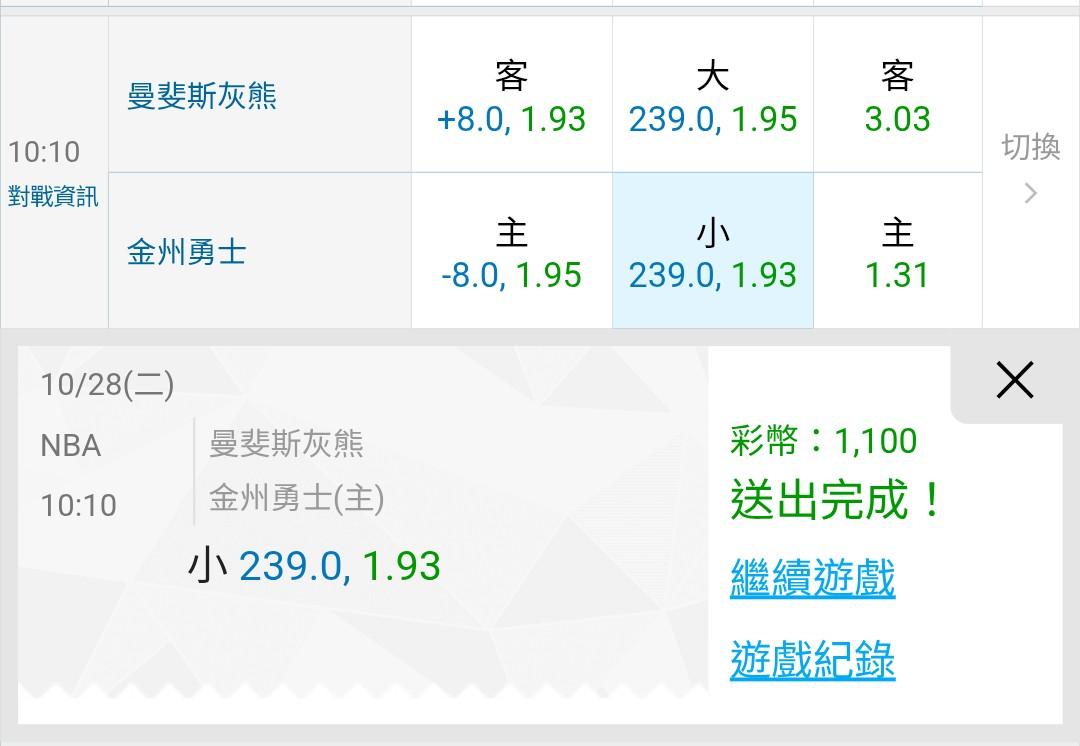Screen dimensions: 1080x746
Task: Select away spread +8.0, 1.93
Action: (511, 96)
